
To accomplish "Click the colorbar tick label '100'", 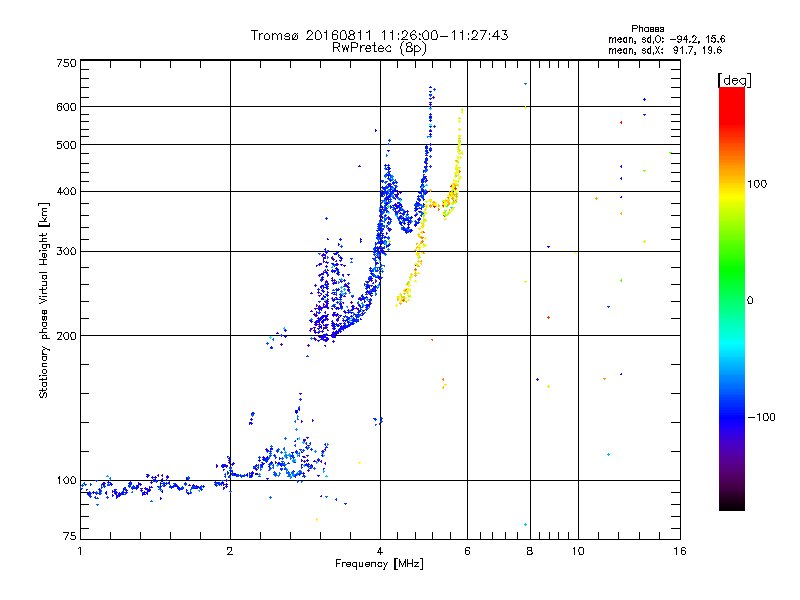I will pos(757,184).
